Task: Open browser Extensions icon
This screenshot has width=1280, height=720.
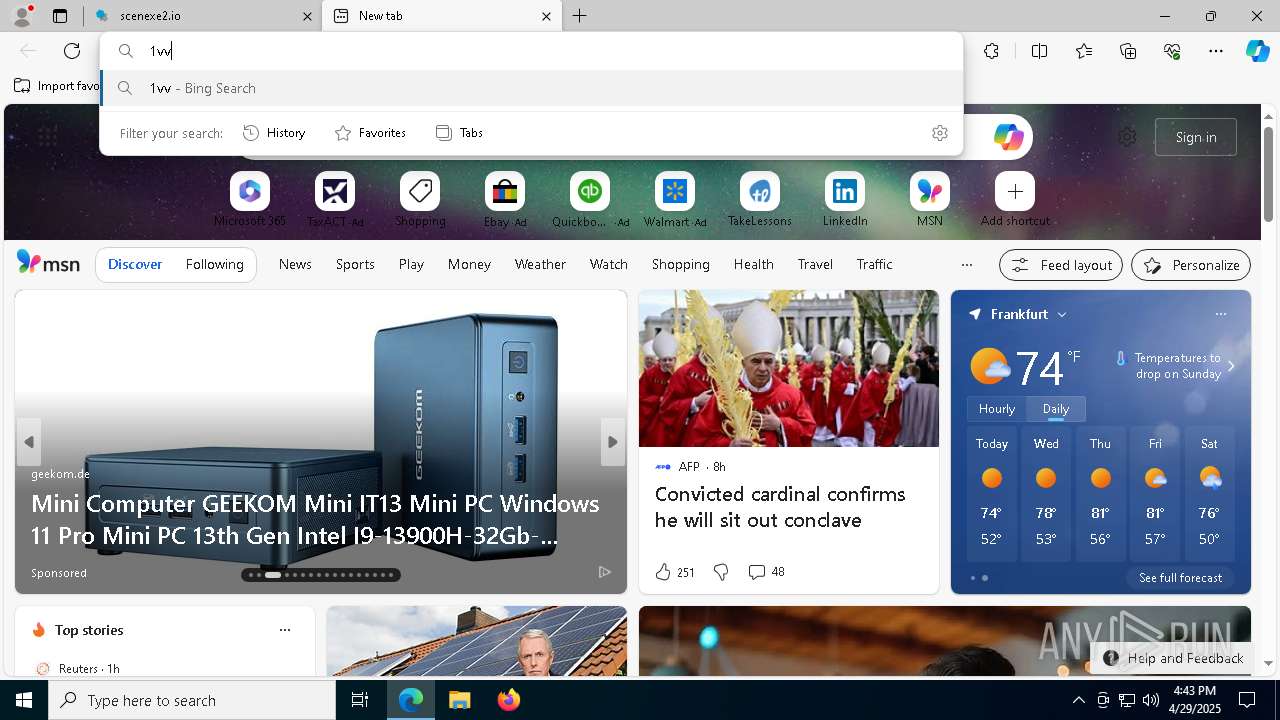Action: (x=991, y=51)
